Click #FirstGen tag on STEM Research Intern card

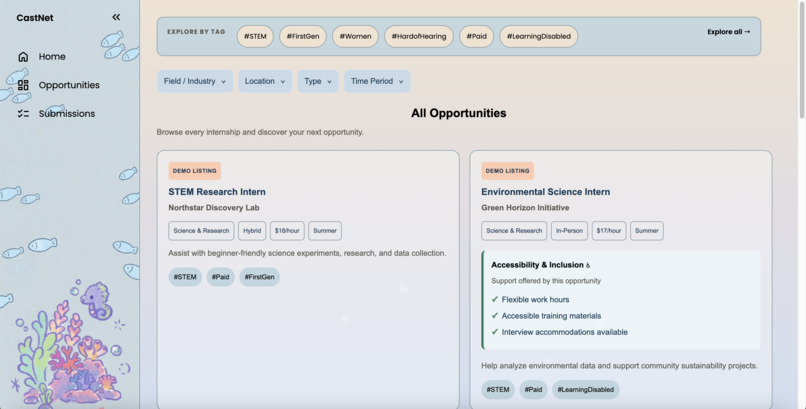[259, 277]
